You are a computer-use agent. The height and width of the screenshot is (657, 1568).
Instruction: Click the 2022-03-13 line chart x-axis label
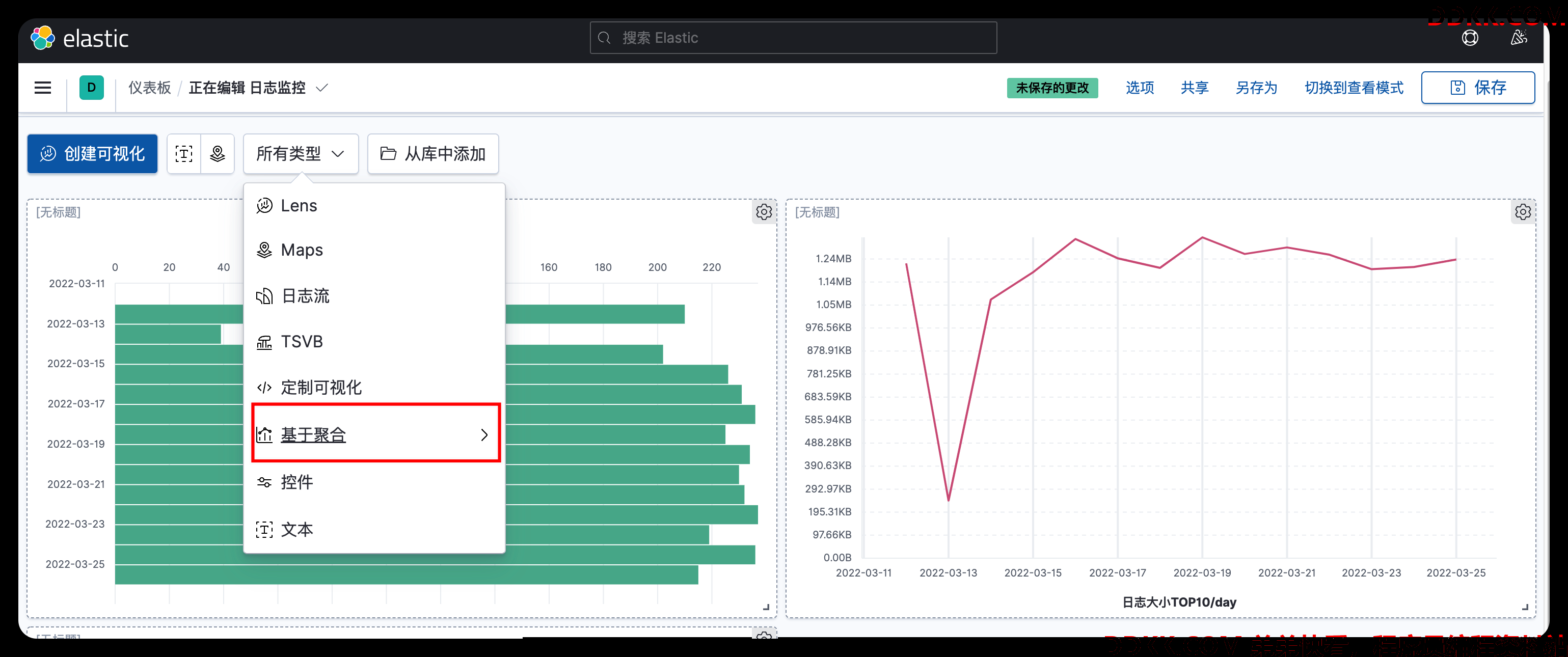tap(948, 573)
